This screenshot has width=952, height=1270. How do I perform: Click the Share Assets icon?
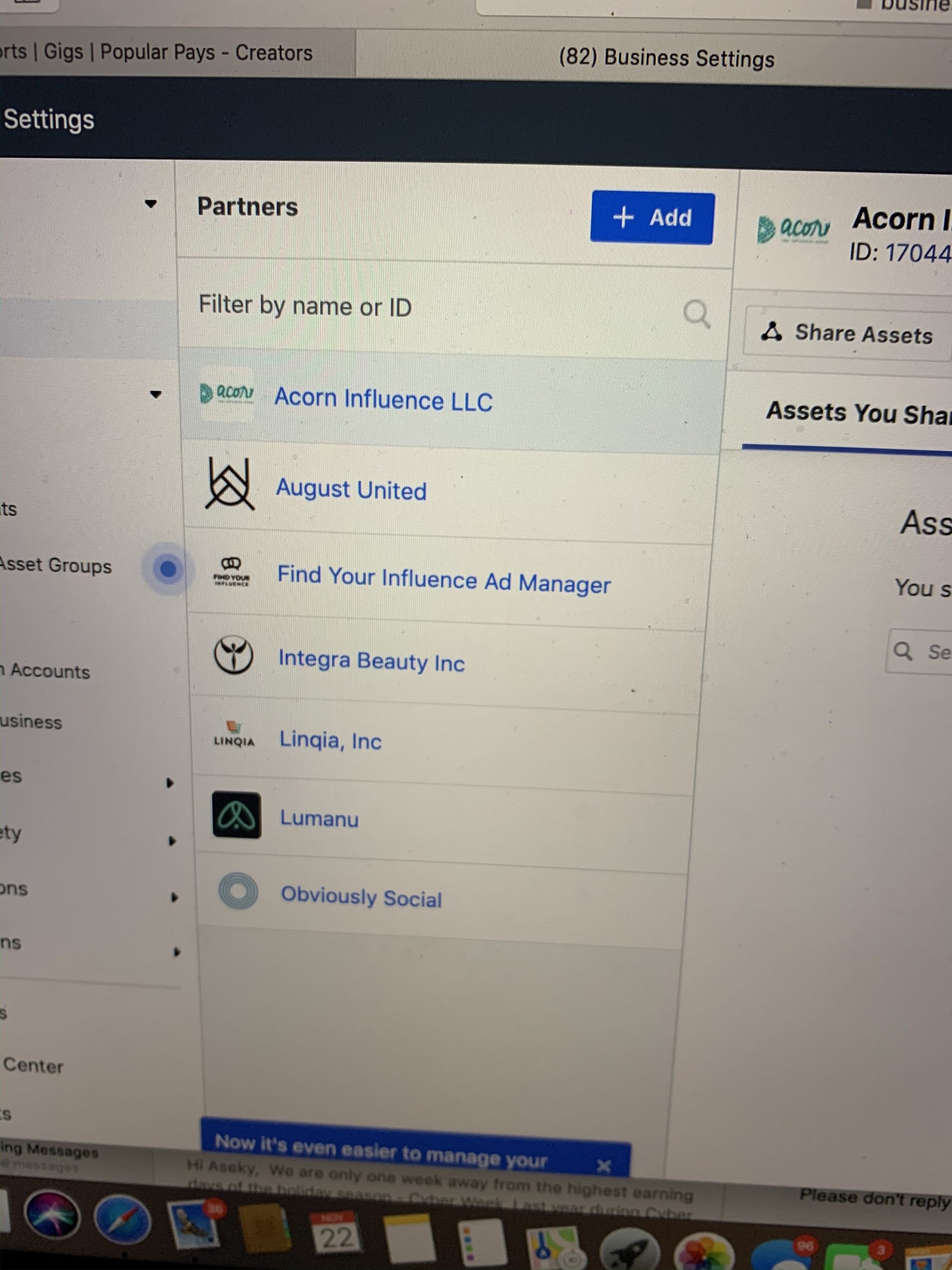772,331
